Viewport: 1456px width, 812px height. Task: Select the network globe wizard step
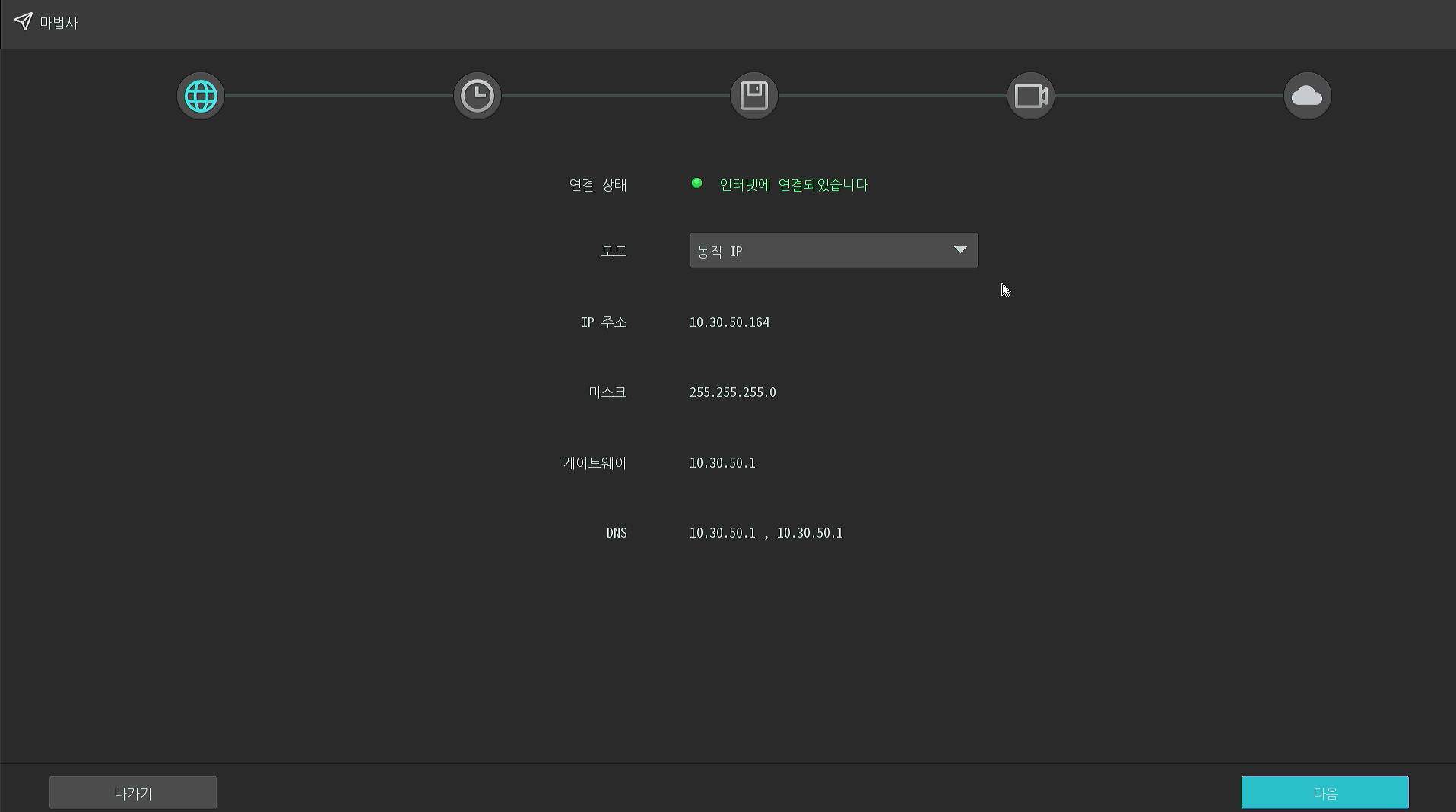201,96
